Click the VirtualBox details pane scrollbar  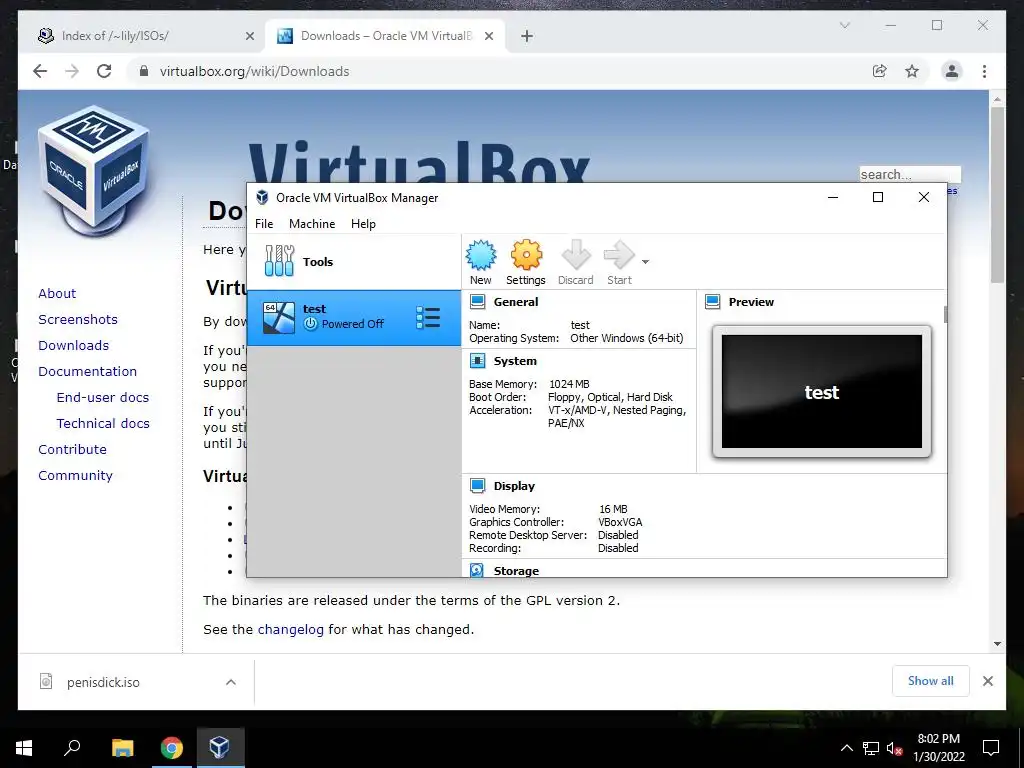click(x=945, y=314)
